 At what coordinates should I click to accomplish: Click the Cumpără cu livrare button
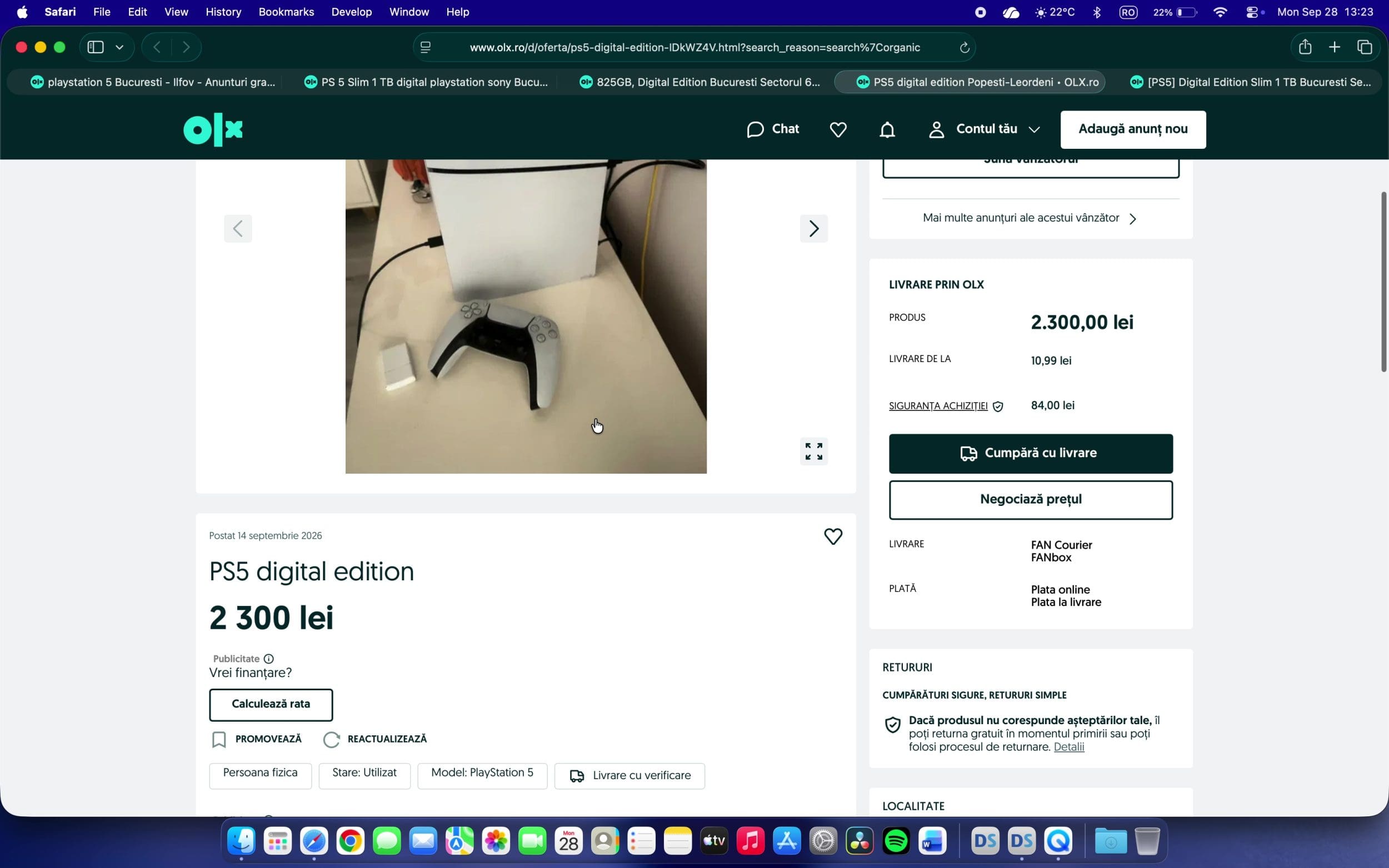pos(1031,454)
